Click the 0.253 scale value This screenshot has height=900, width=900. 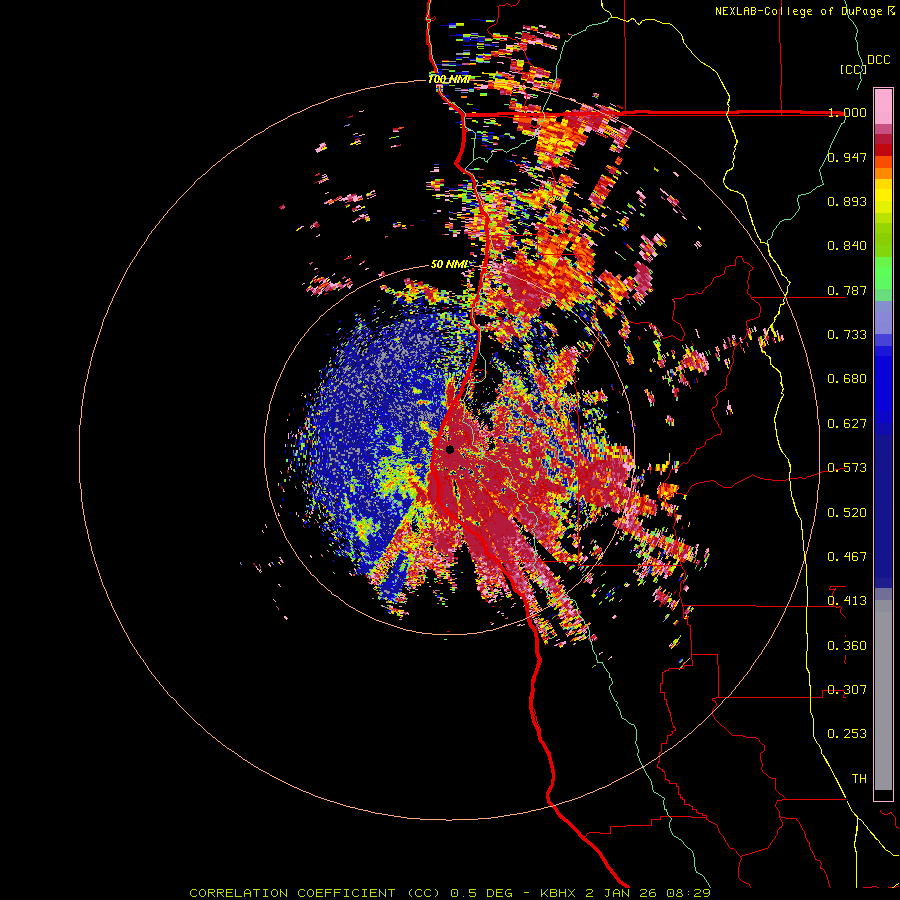tap(847, 734)
